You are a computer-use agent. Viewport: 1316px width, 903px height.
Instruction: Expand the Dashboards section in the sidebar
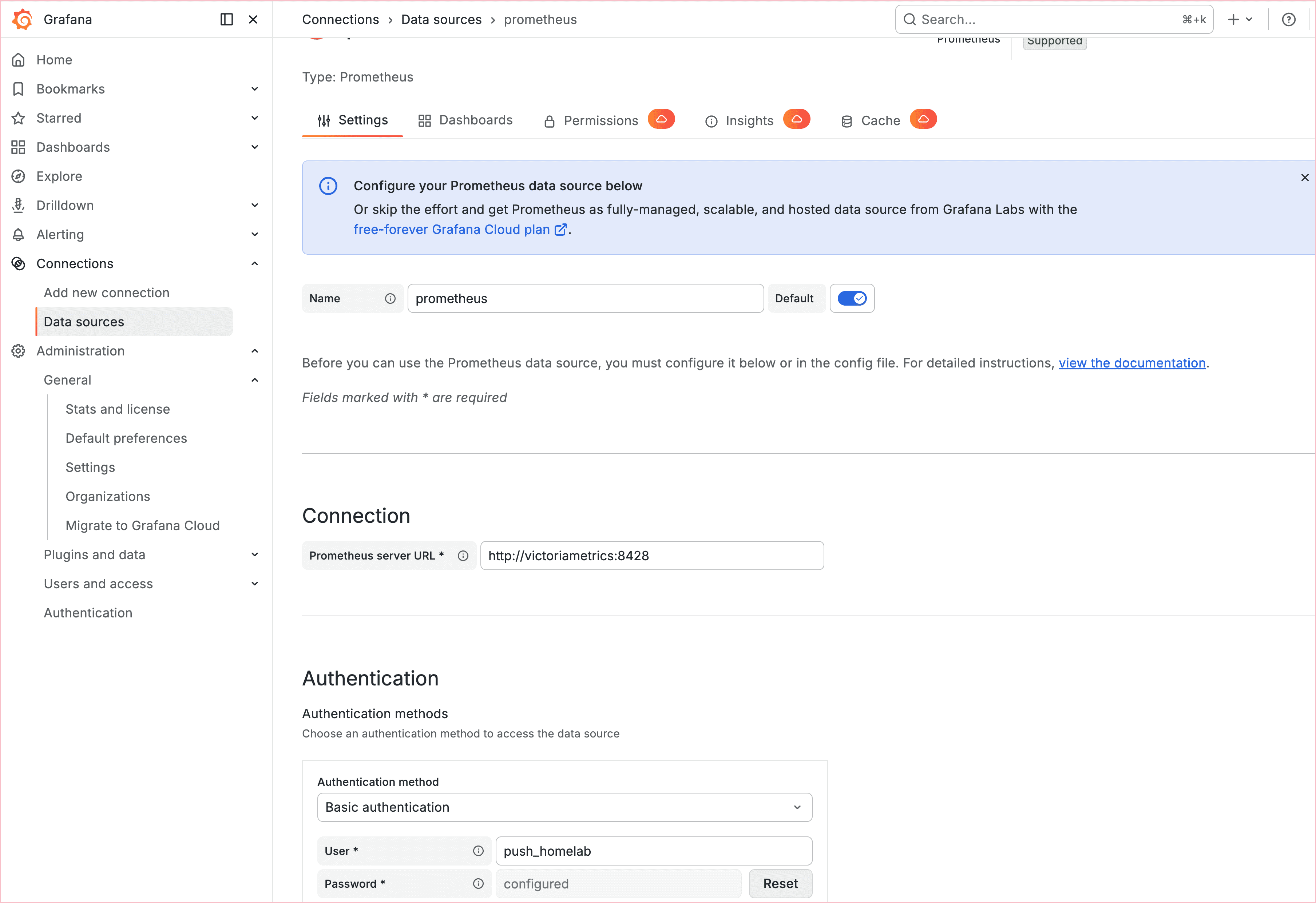click(x=255, y=147)
